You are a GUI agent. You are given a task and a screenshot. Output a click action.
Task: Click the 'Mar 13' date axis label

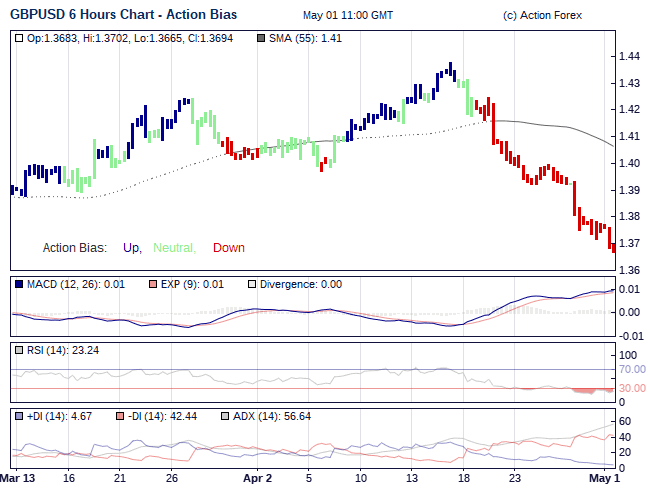(21, 478)
